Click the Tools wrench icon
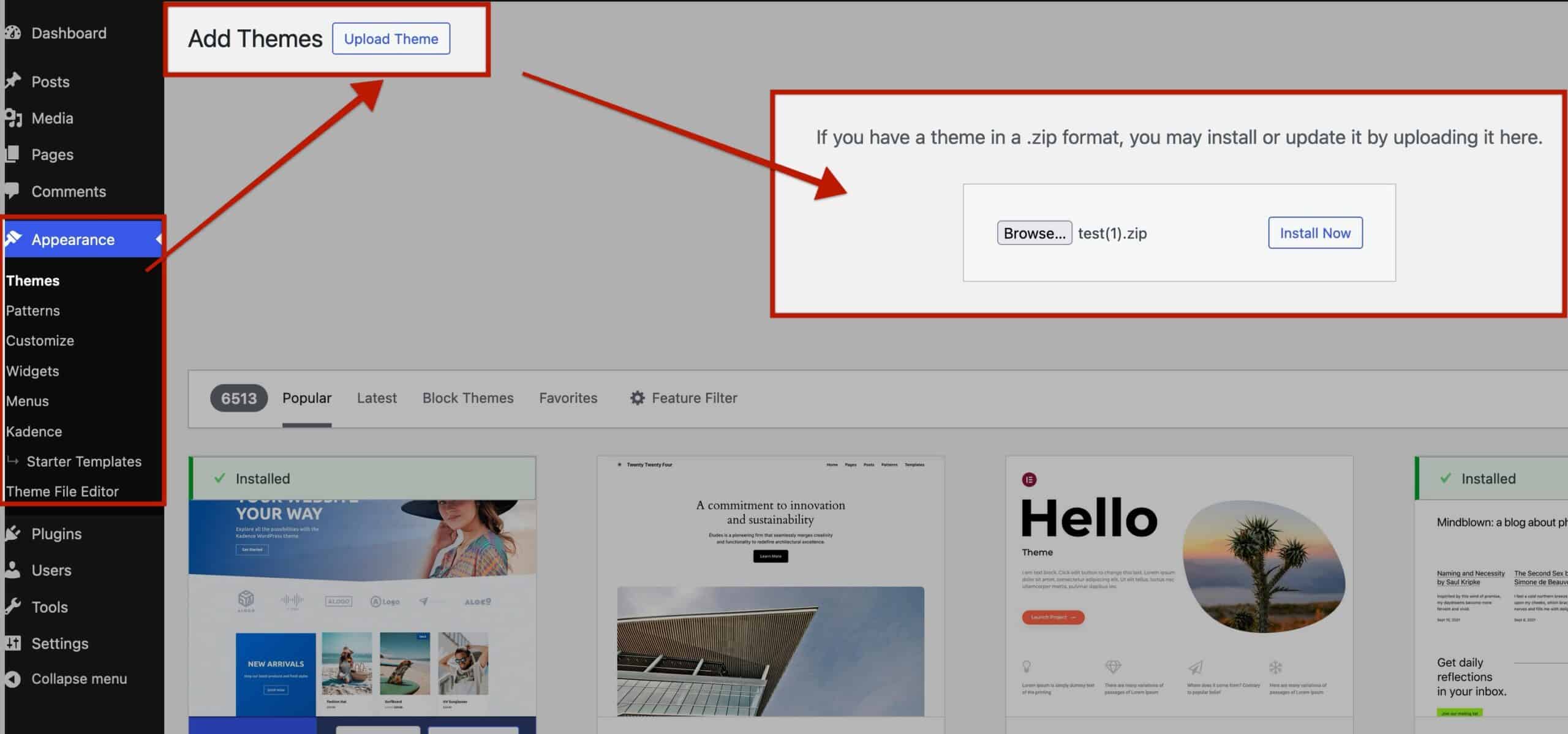The height and width of the screenshot is (734, 1568). (x=13, y=607)
